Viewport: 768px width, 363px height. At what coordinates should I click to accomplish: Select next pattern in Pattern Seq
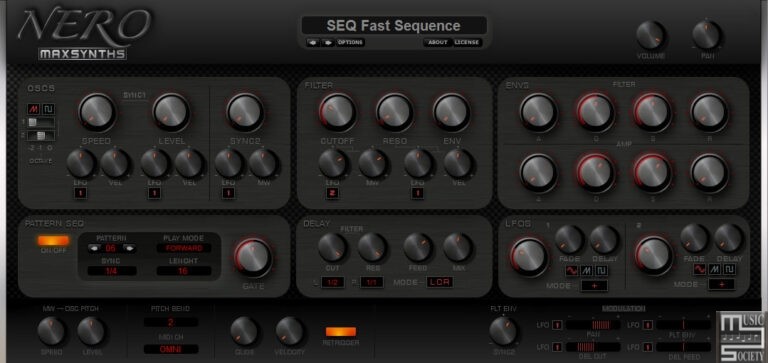tap(129, 248)
